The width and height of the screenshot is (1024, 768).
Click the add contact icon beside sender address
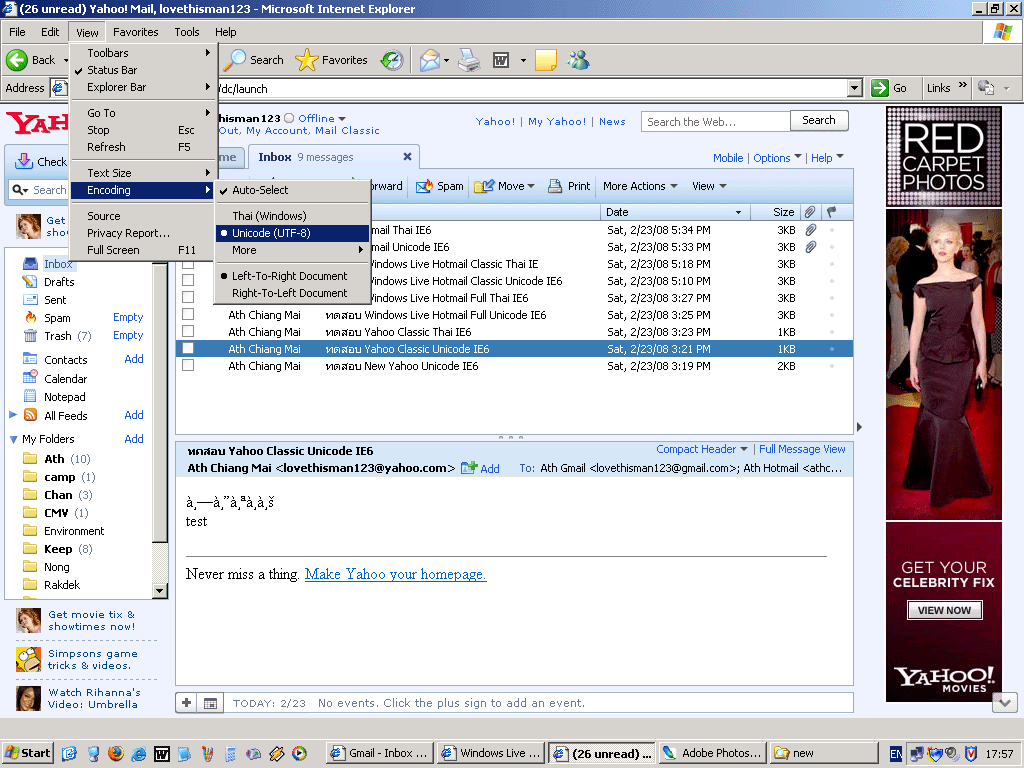tap(468, 468)
